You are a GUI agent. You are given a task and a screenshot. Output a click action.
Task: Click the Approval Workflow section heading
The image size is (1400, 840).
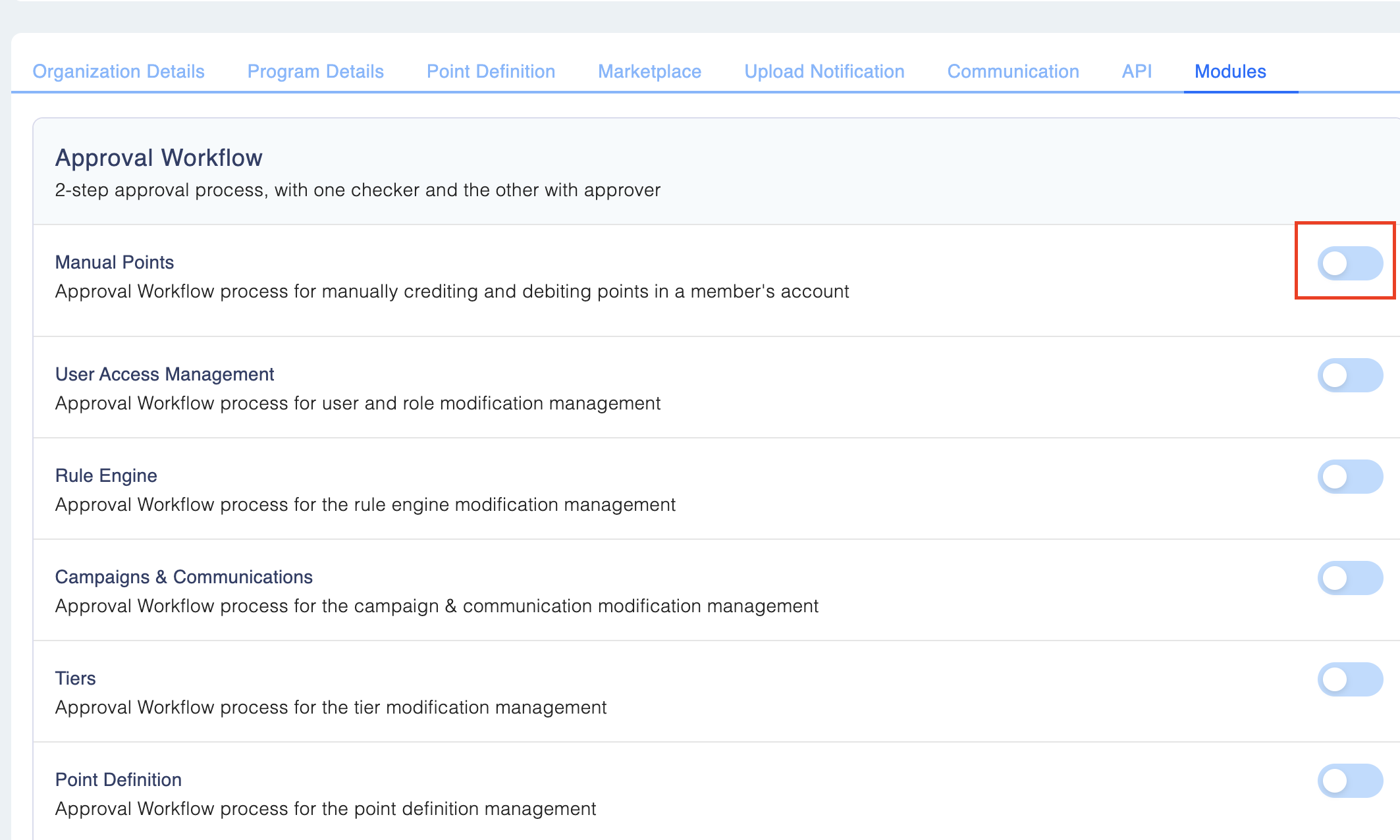point(159,158)
